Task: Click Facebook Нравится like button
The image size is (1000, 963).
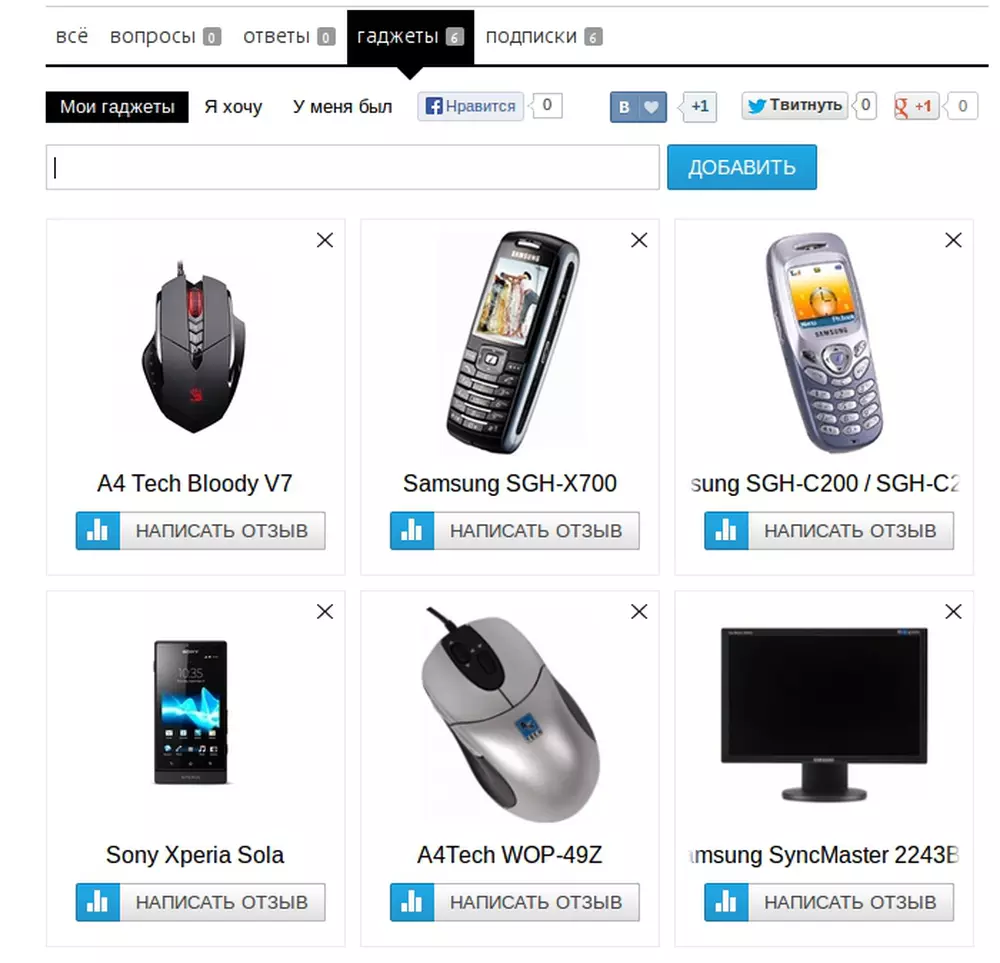Action: (471, 106)
